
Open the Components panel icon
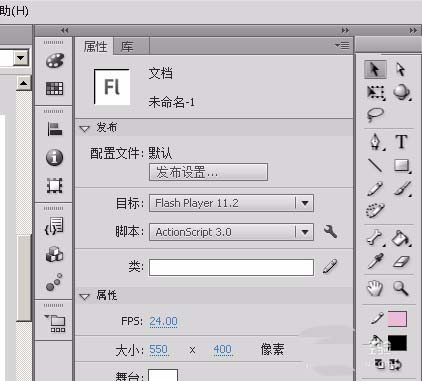54,254
